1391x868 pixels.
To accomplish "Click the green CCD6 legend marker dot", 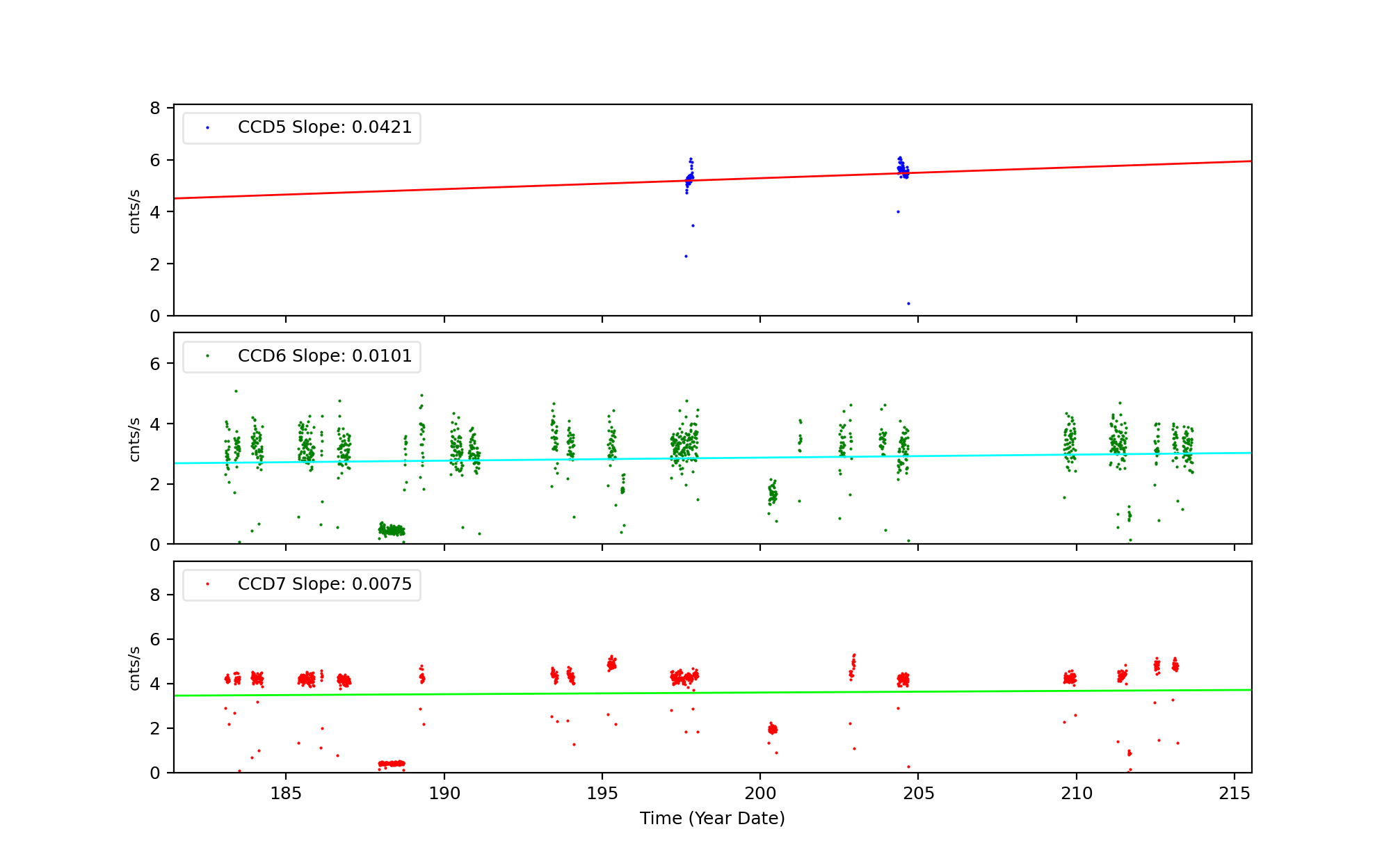I will tap(207, 356).
